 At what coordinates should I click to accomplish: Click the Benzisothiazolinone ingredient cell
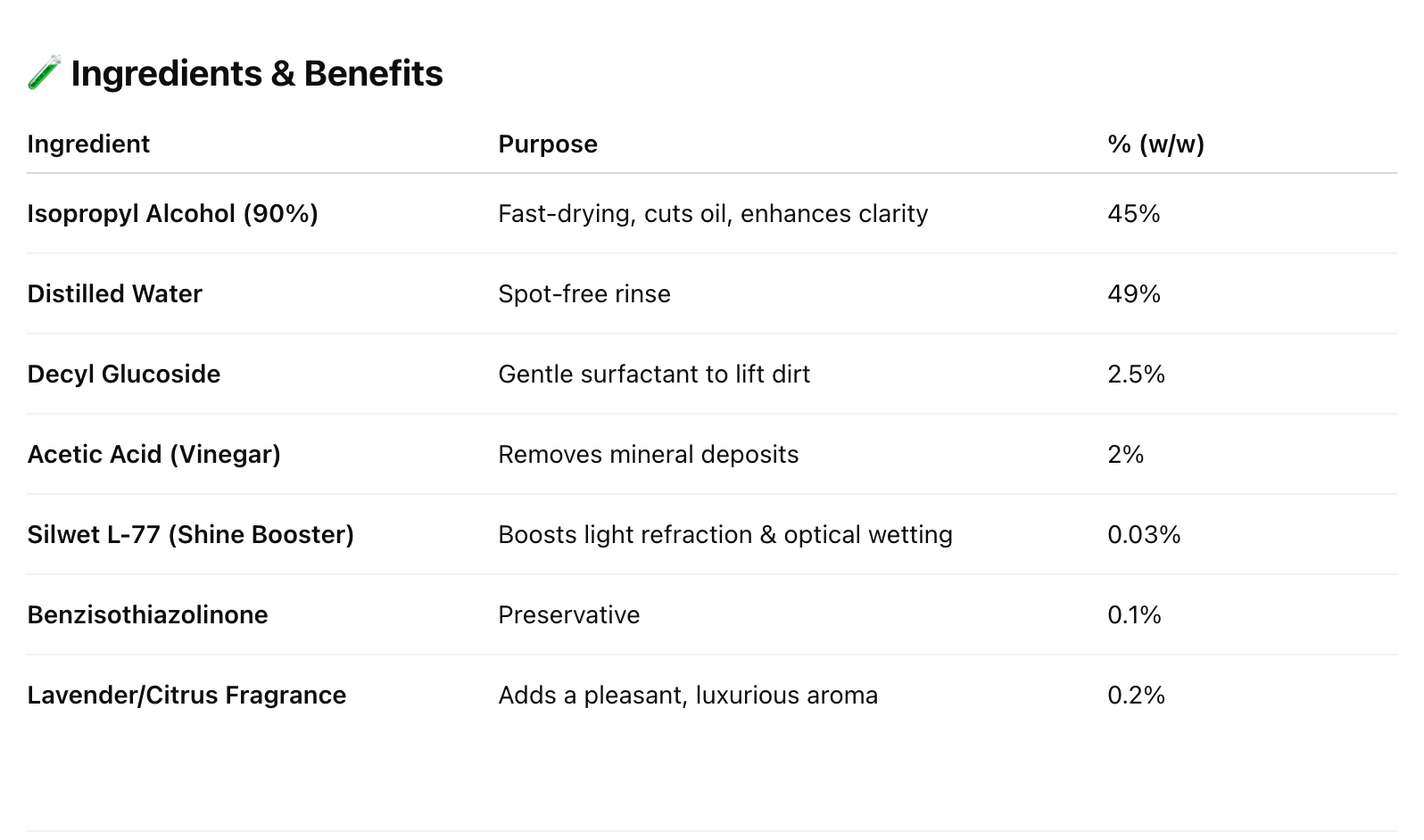click(x=148, y=615)
